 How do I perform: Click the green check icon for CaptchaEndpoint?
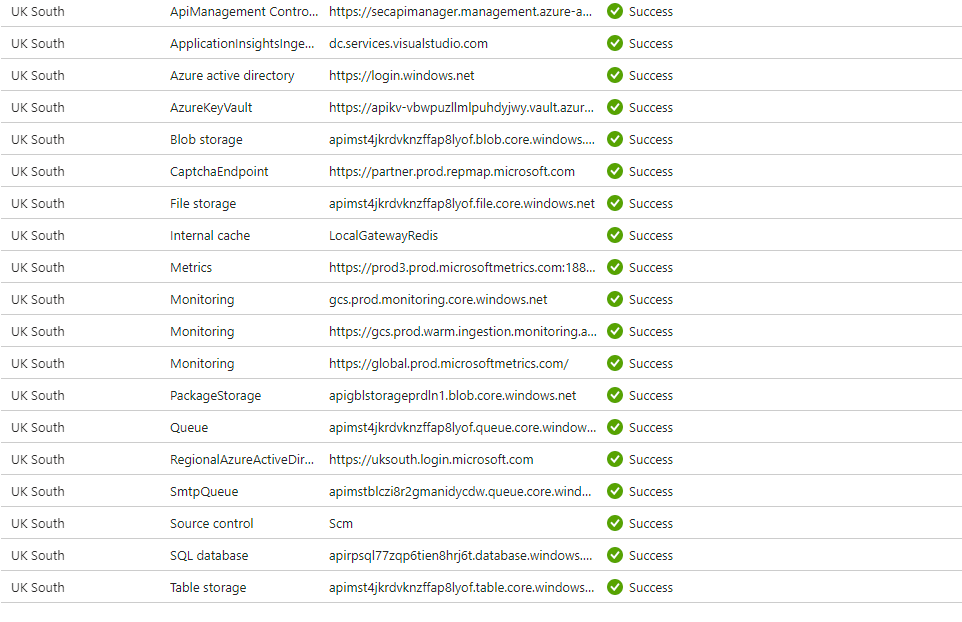tap(615, 172)
